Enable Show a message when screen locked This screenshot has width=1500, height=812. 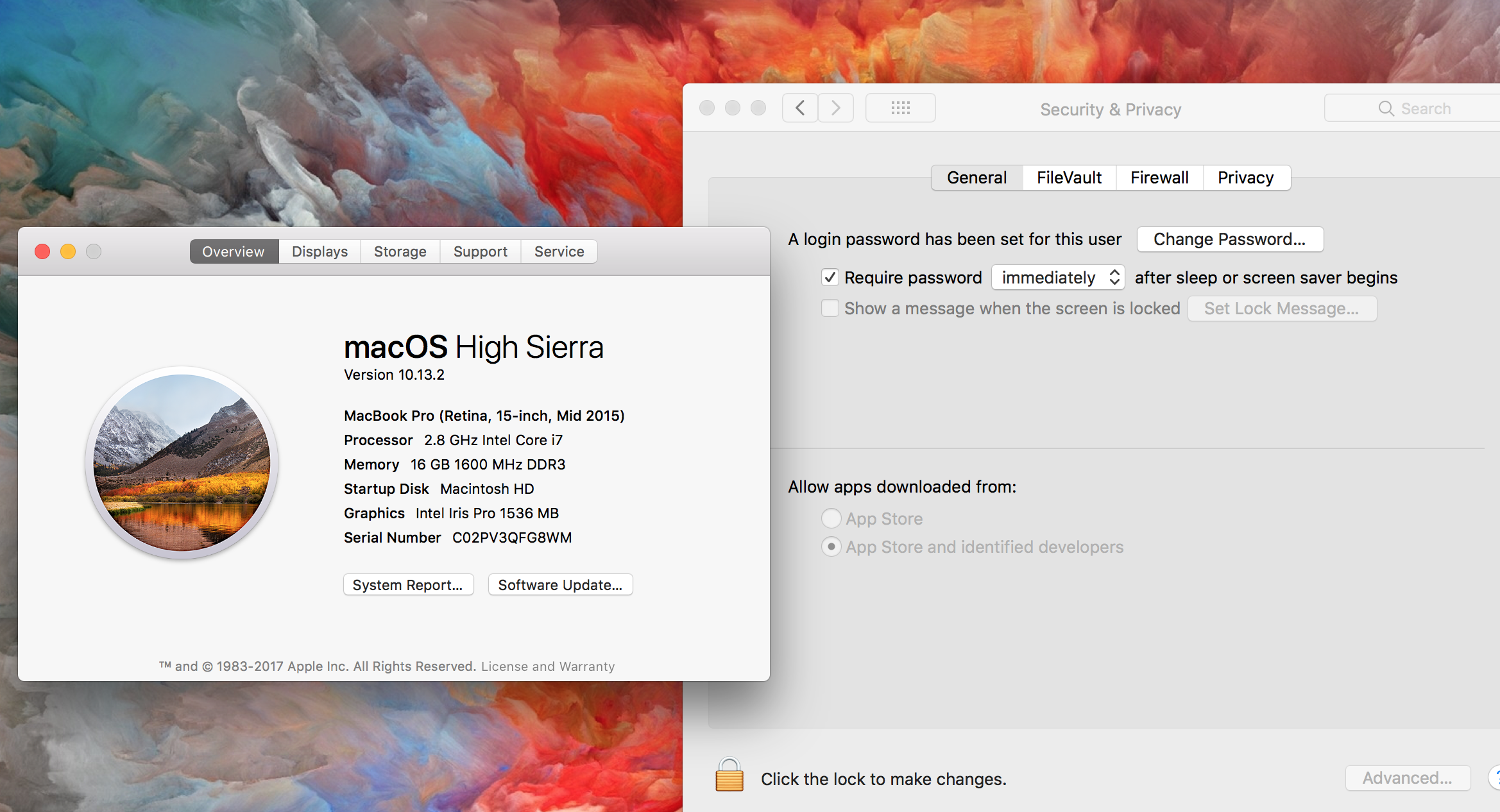(830, 309)
